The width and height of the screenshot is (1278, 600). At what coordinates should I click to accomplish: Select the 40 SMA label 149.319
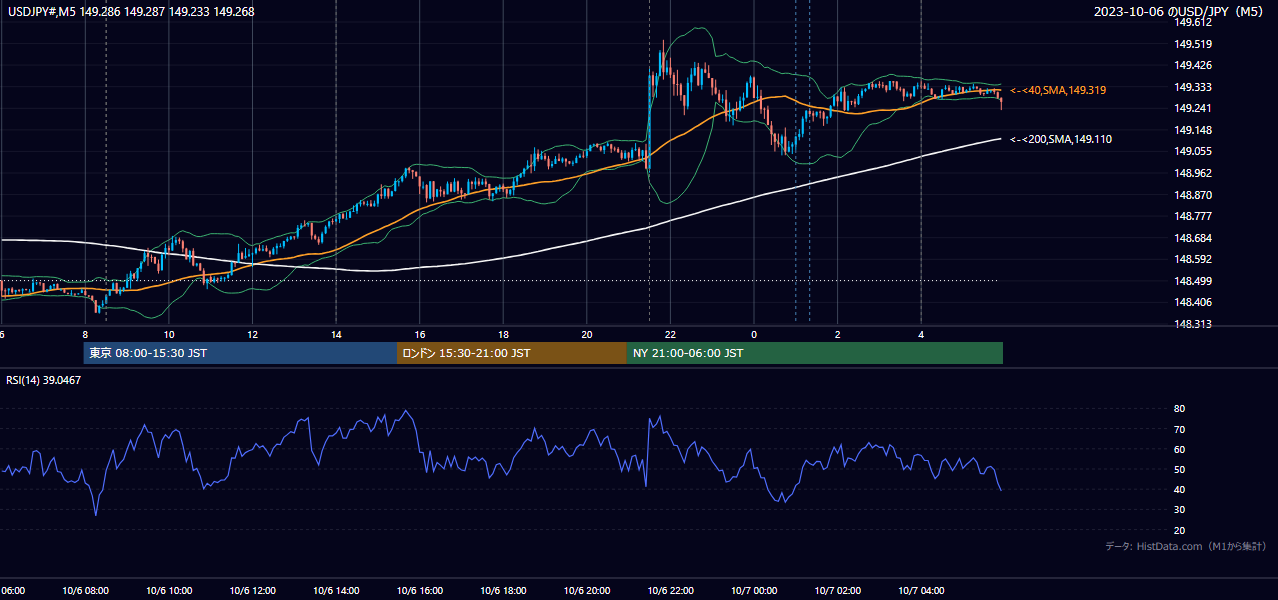[x=1057, y=90]
